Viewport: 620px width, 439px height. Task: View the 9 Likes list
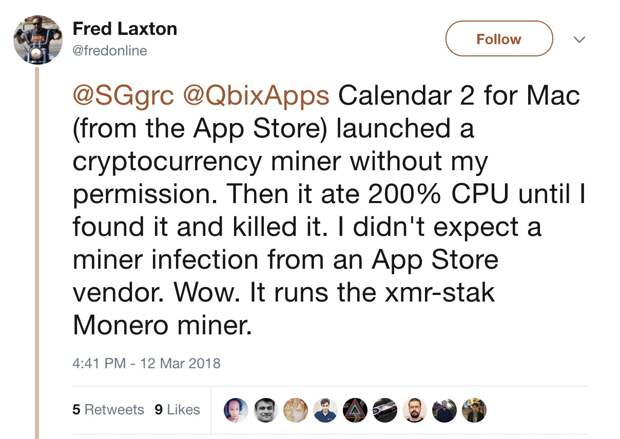click(176, 409)
